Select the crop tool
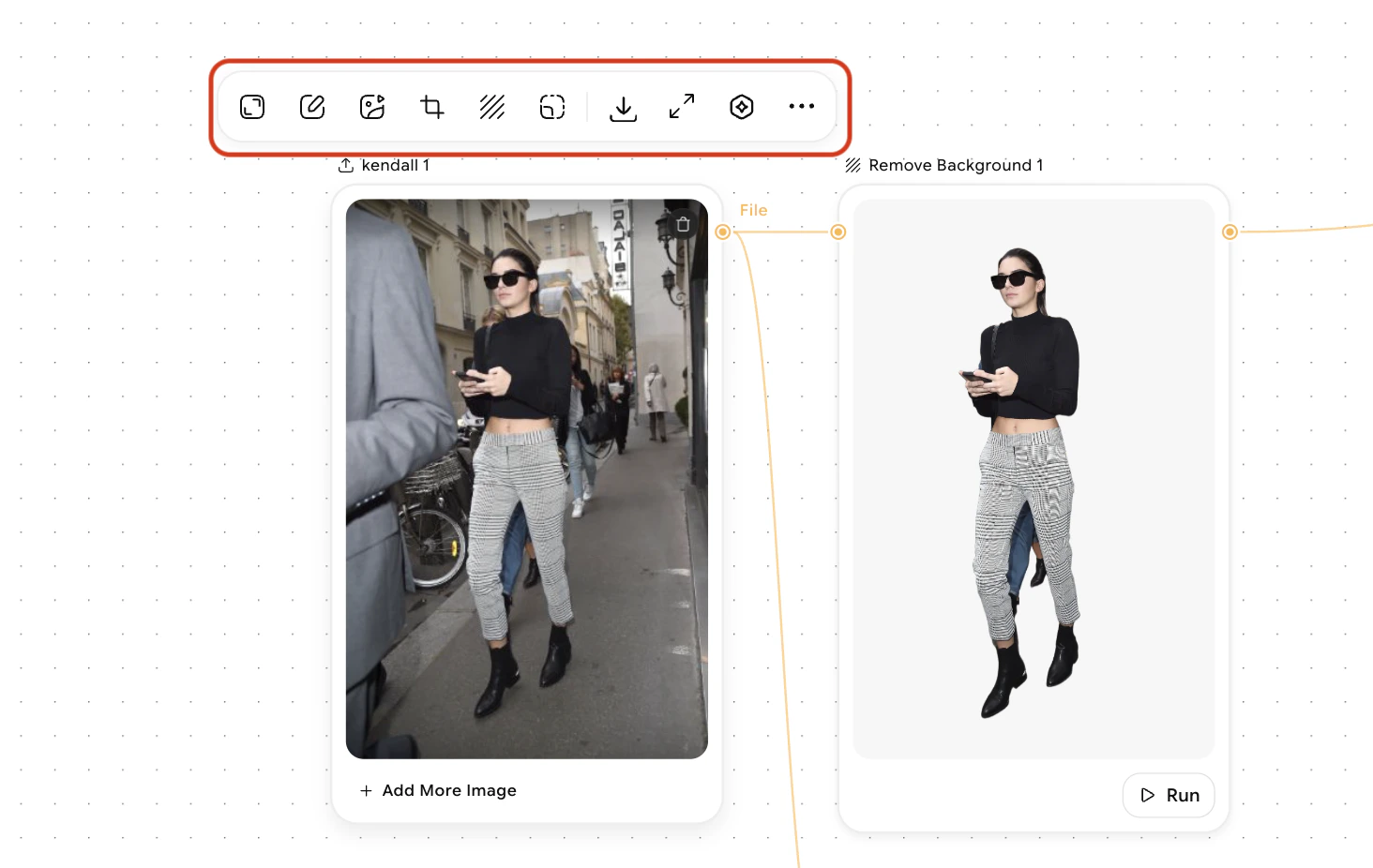The width and height of the screenshot is (1373, 868). 432,107
